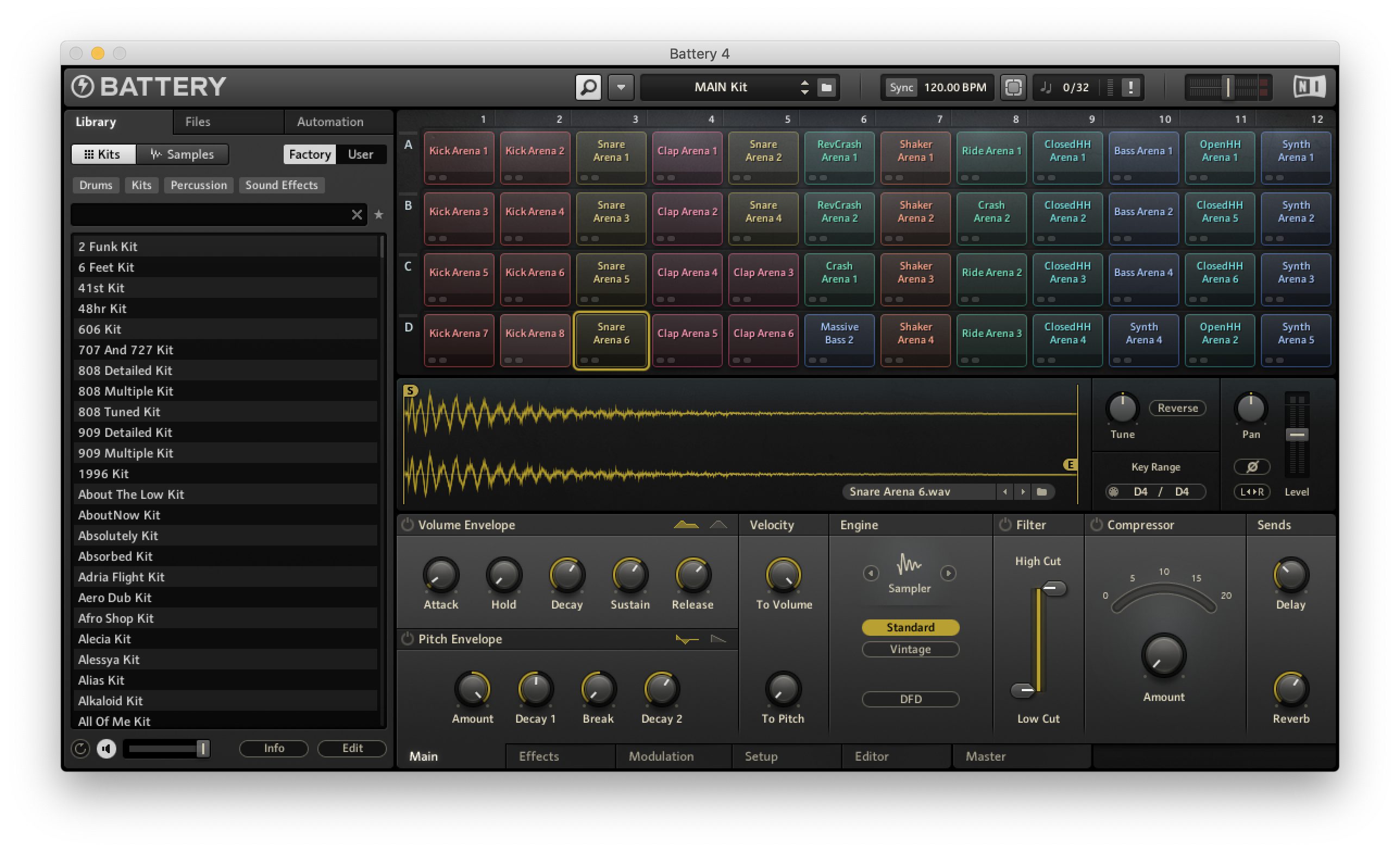Image resolution: width=1400 pixels, height=852 pixels.
Task: Select the AHDSR envelope shape icon
Action: (x=686, y=524)
